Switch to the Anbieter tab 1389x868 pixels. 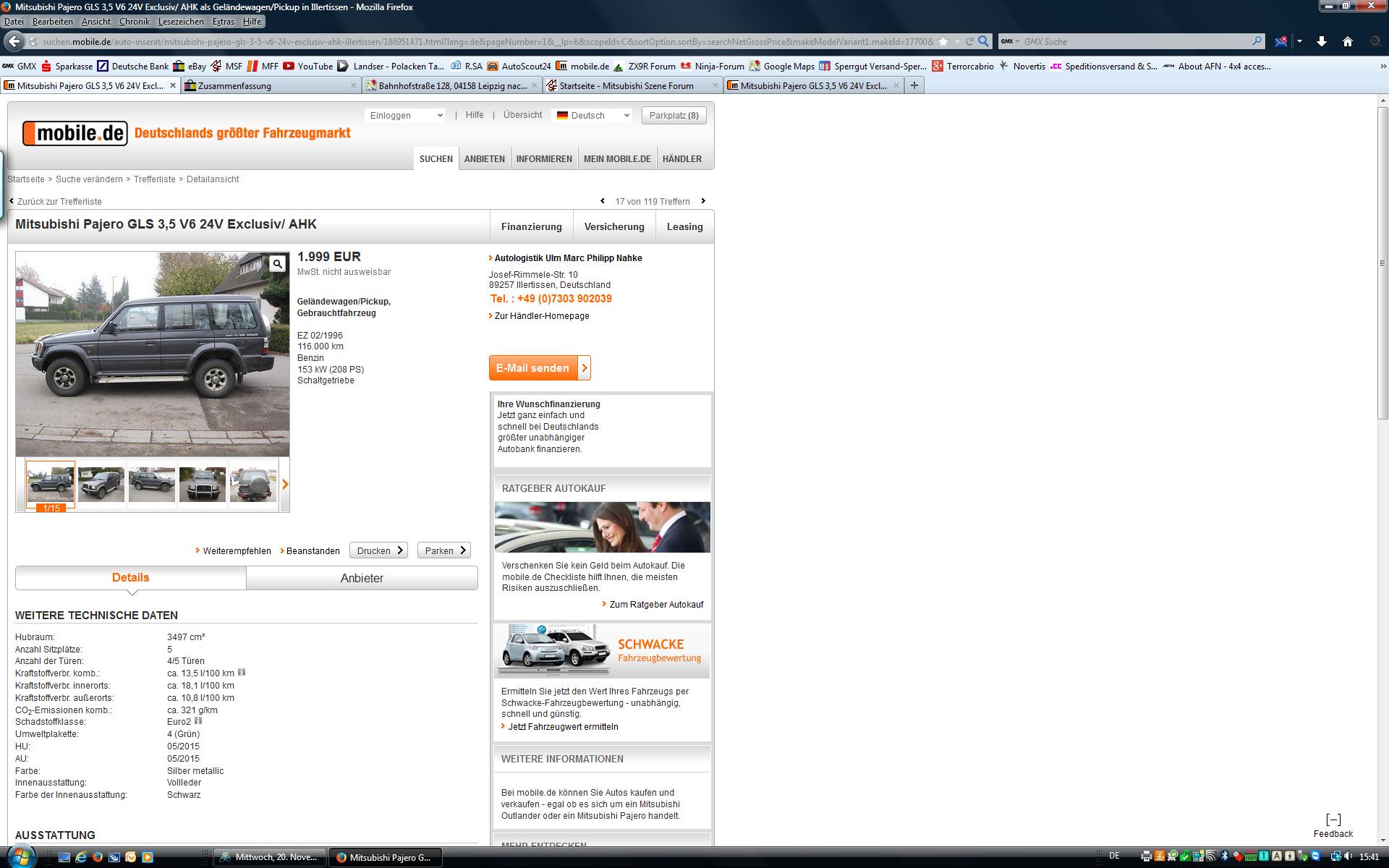(x=362, y=578)
